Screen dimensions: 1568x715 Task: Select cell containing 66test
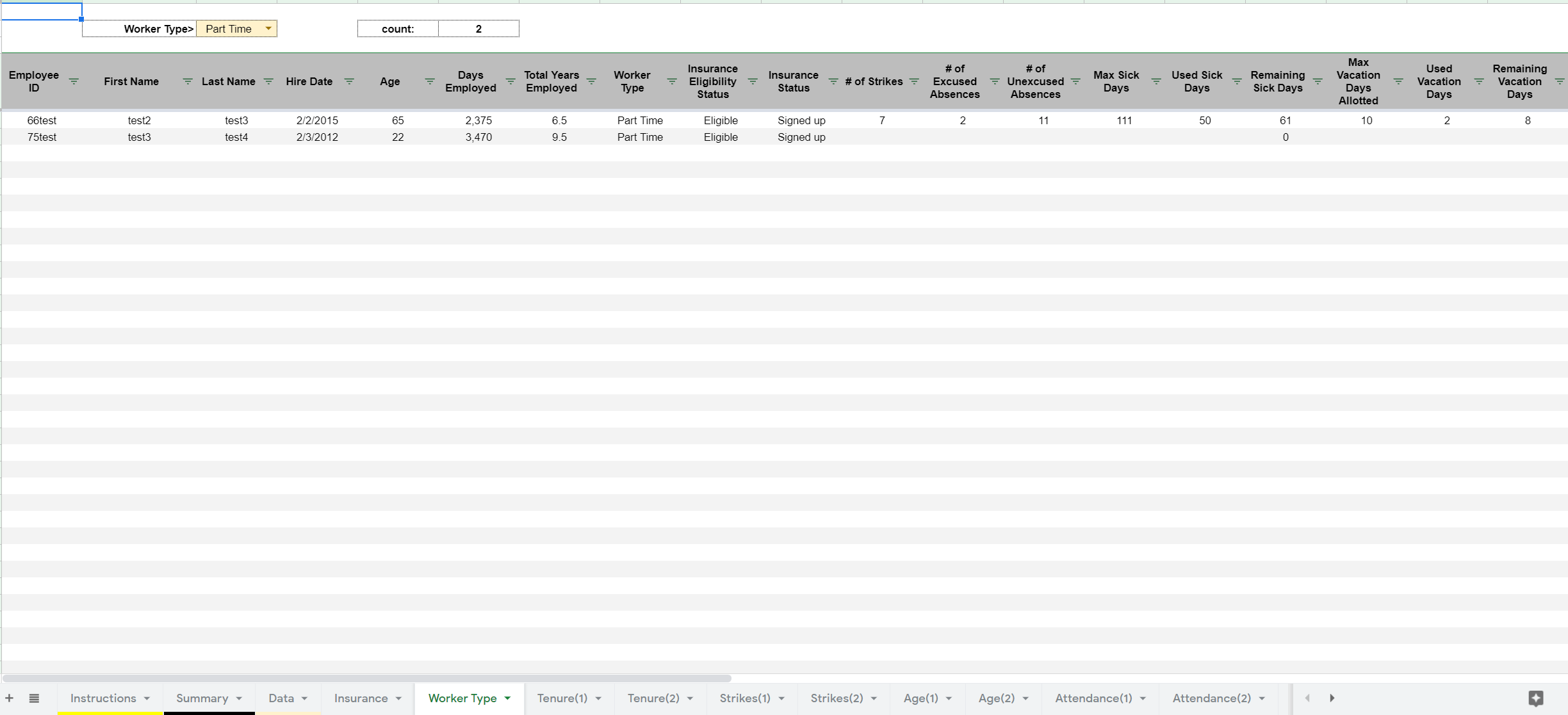42,120
